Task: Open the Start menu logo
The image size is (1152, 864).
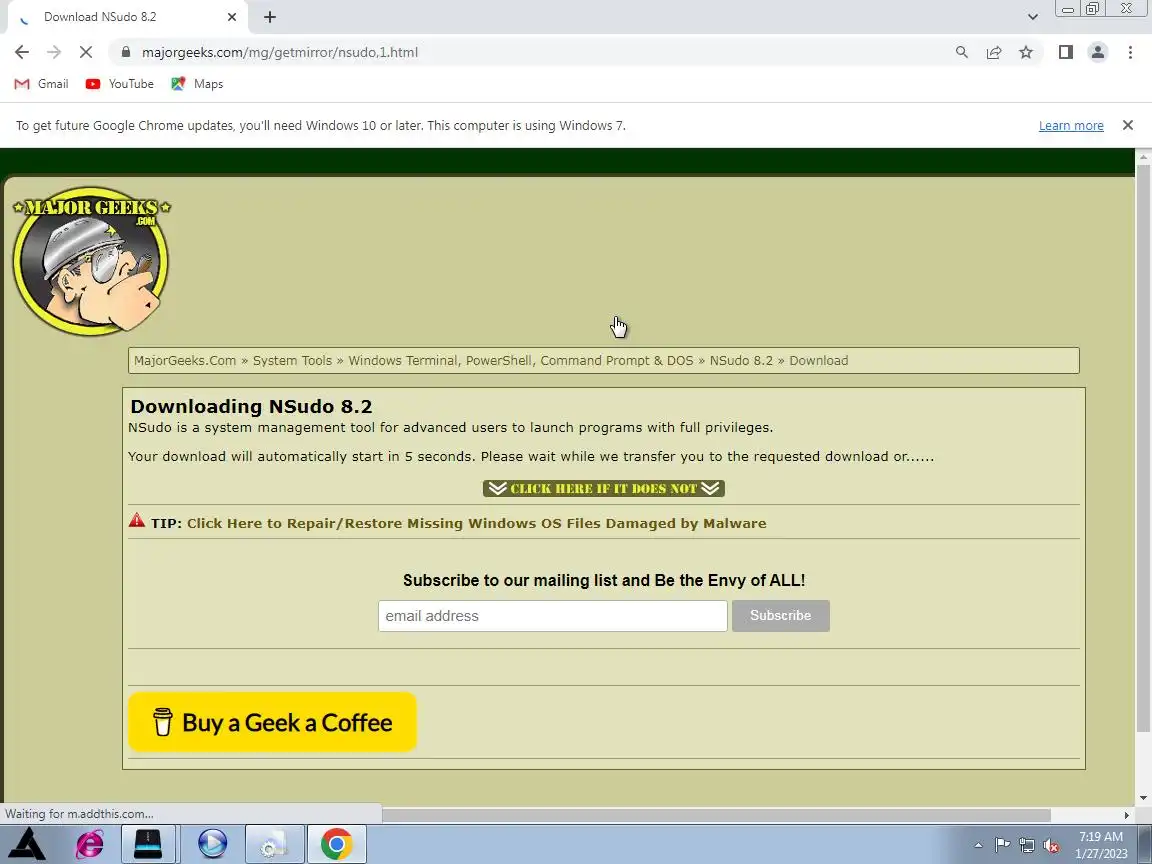Action: (26, 843)
